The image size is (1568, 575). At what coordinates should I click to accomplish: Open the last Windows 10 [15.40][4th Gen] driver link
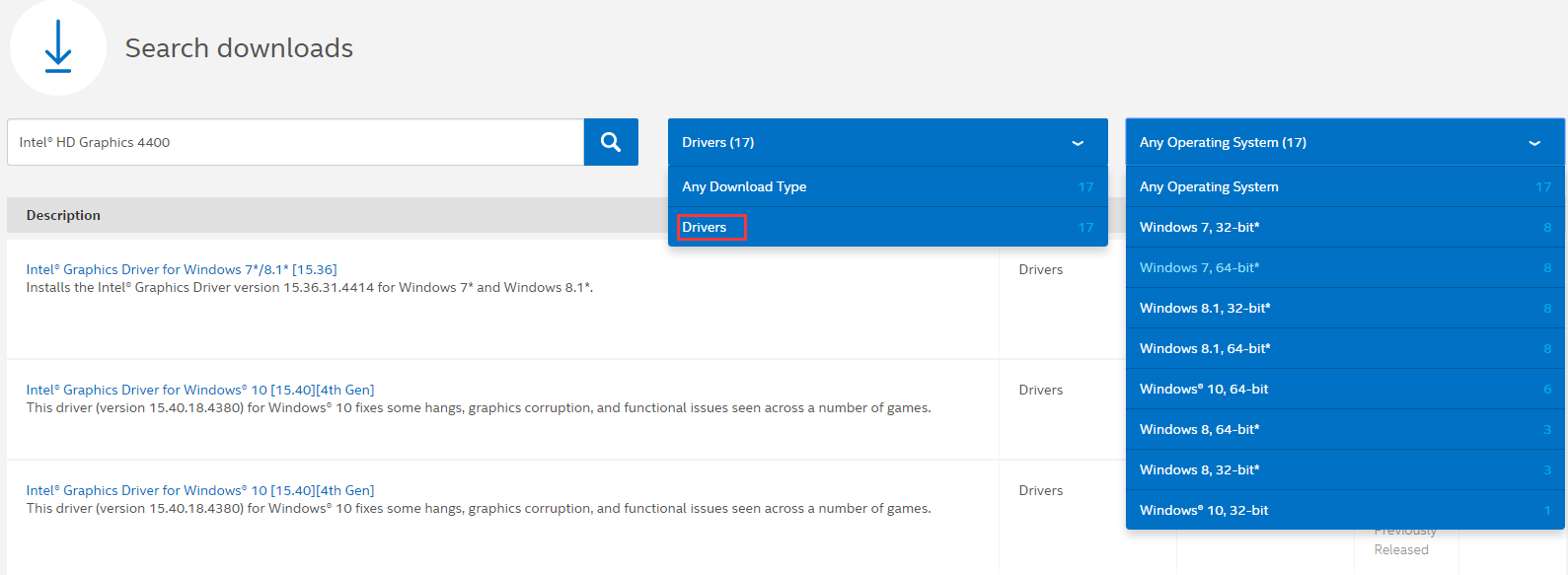pyautogui.click(x=200, y=490)
